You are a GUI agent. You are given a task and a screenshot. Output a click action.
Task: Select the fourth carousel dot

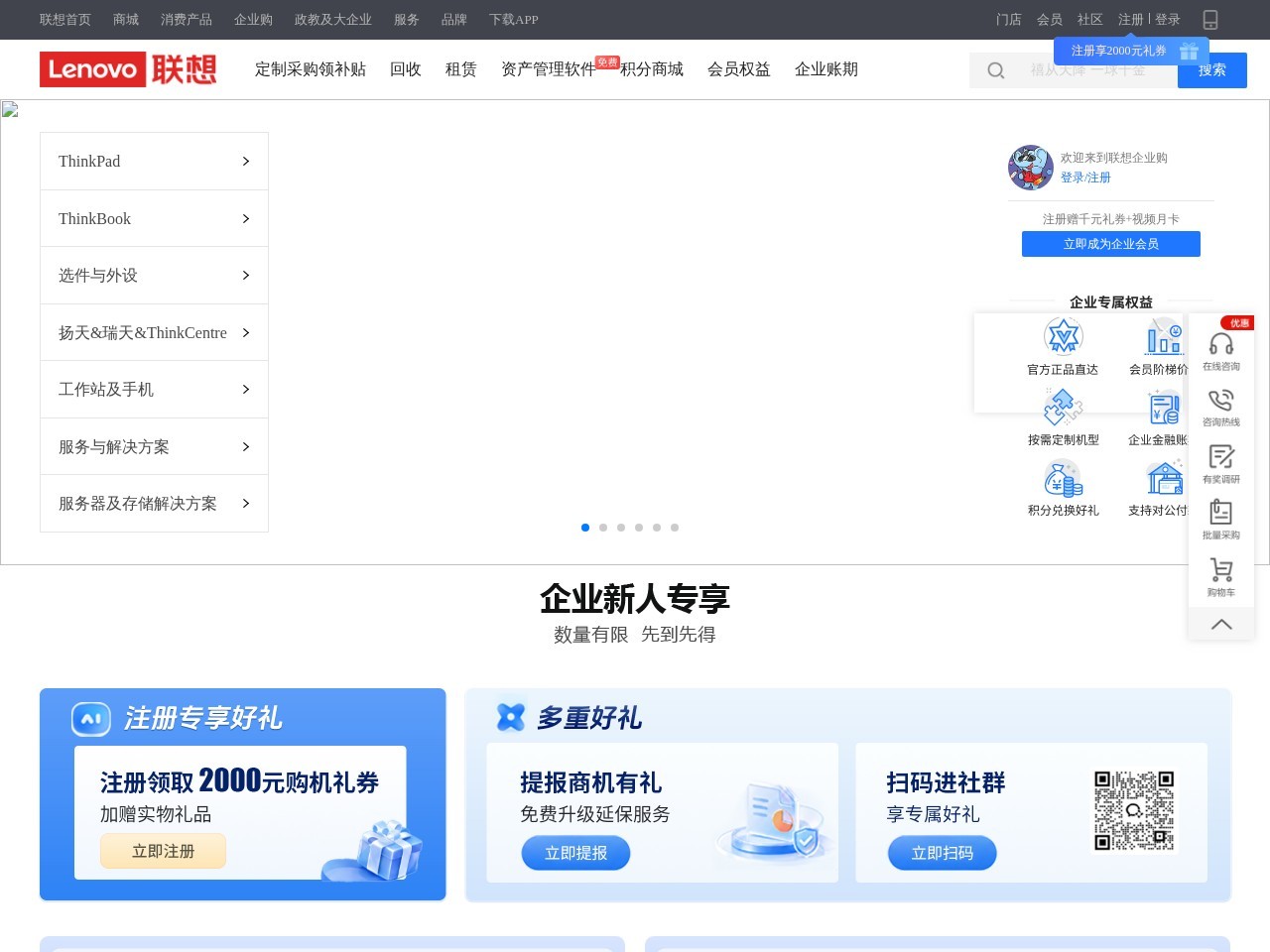point(639,528)
